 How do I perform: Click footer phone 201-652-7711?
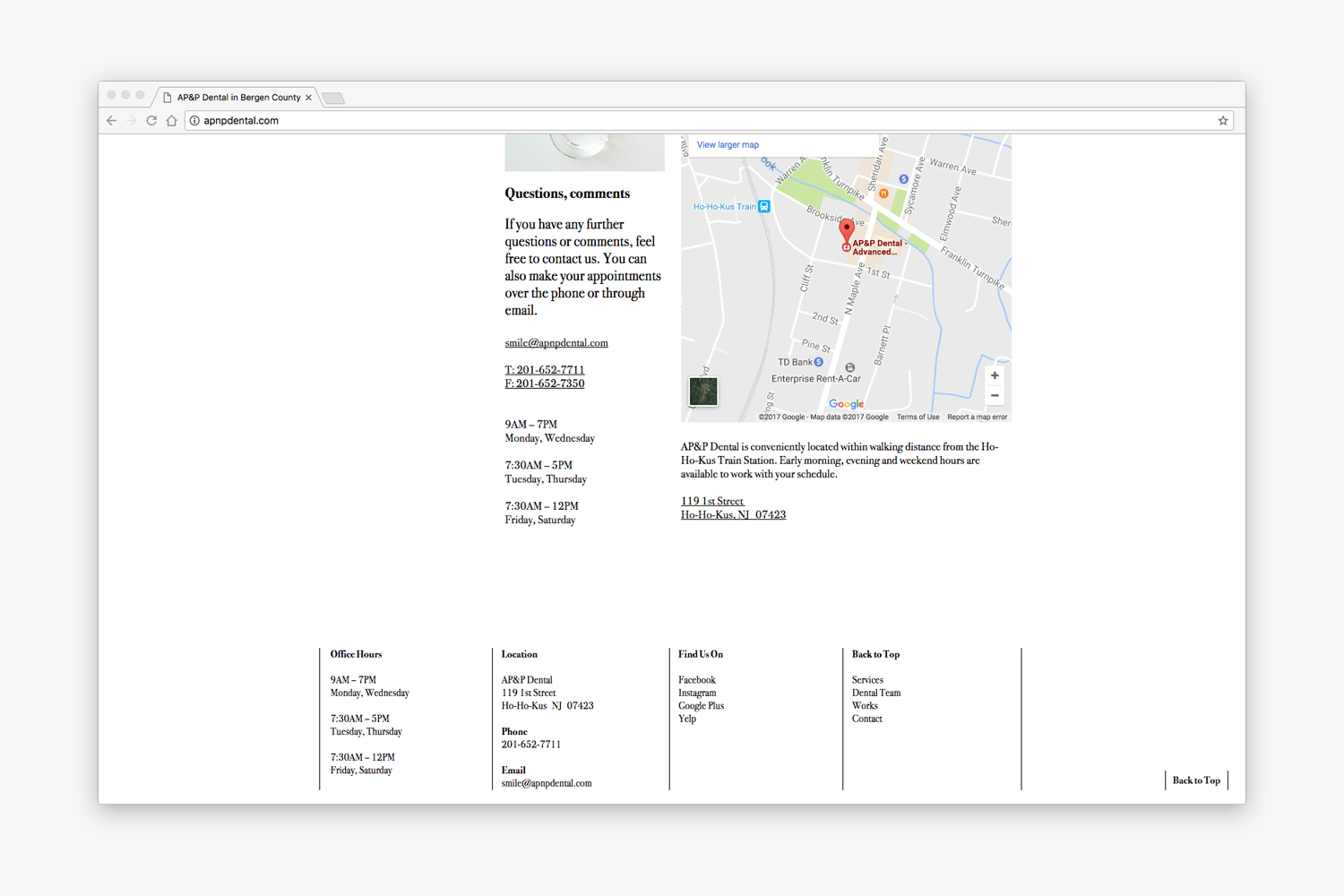[x=531, y=745]
